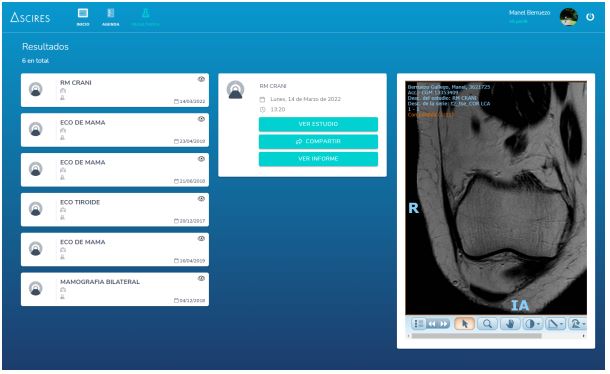Toggle eye icon on MAMOGRAFIA BILATERAL result

click(x=201, y=278)
